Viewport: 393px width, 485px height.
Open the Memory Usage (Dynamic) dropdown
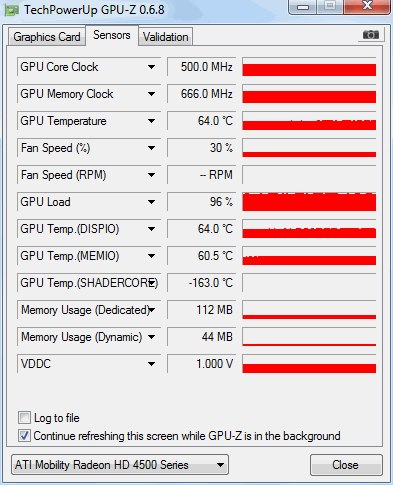click(x=151, y=337)
